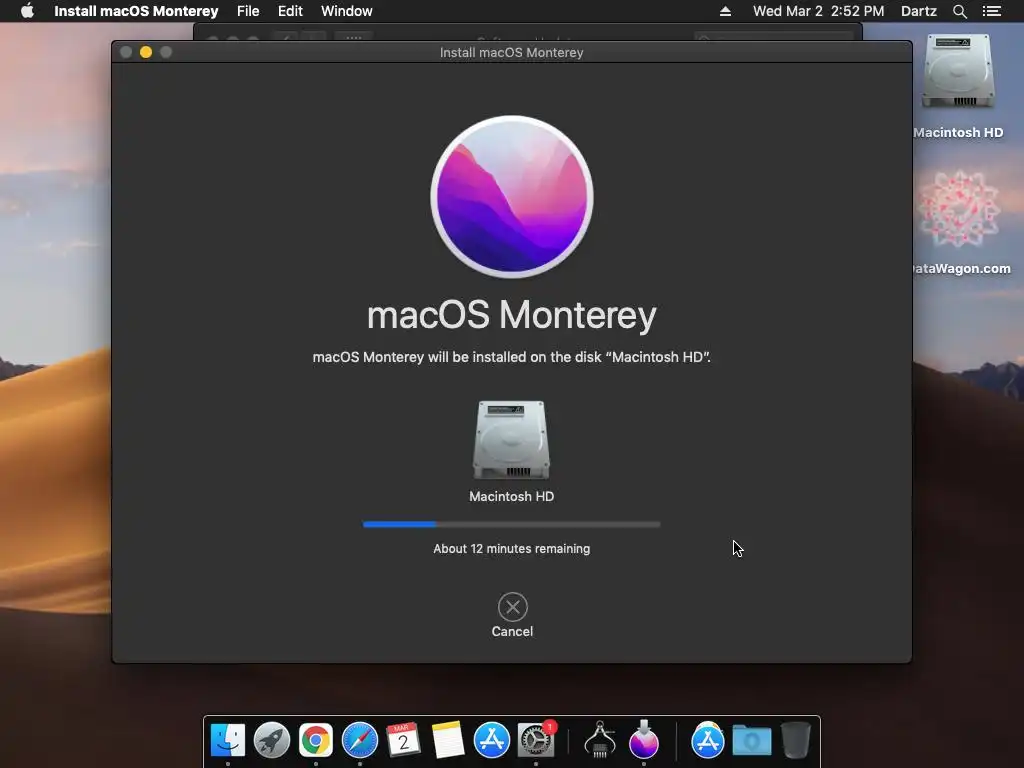Click the 'Macintosh HD' label under disk
Image resolution: width=1024 pixels, height=768 pixels.
(x=511, y=496)
